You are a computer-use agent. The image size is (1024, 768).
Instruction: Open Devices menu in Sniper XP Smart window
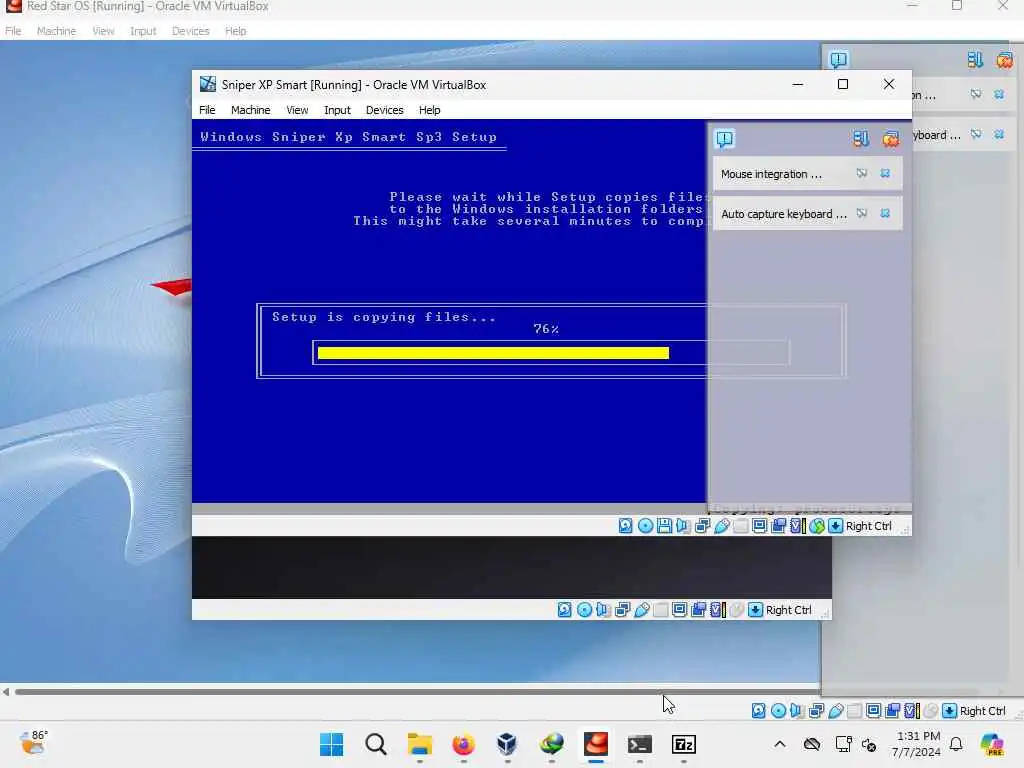coord(385,110)
